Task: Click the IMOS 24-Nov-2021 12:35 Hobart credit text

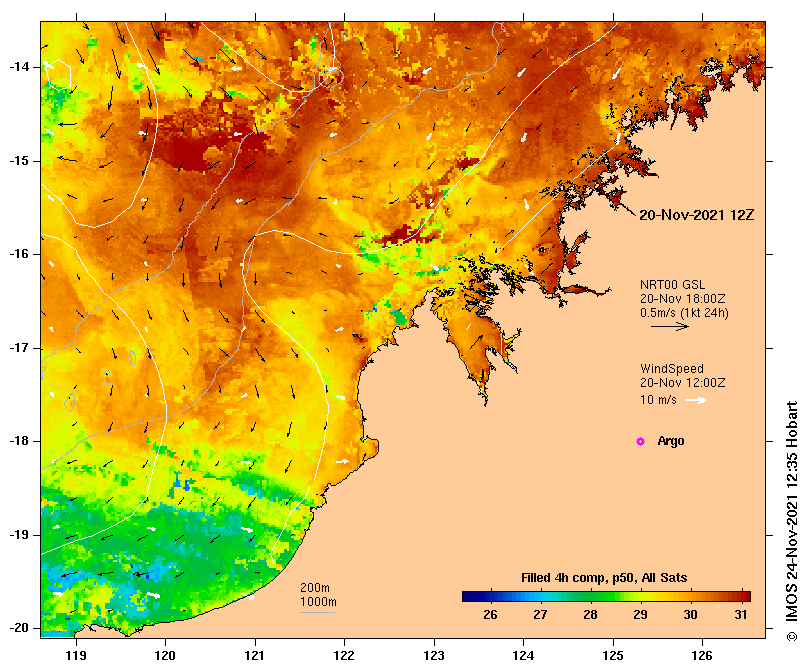Action: [x=792, y=521]
